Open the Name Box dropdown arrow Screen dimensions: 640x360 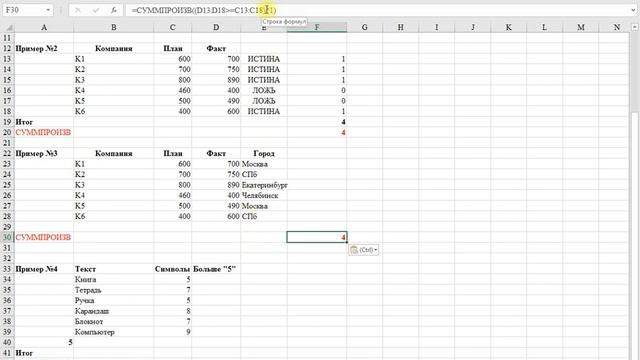pyautogui.click(x=48, y=10)
